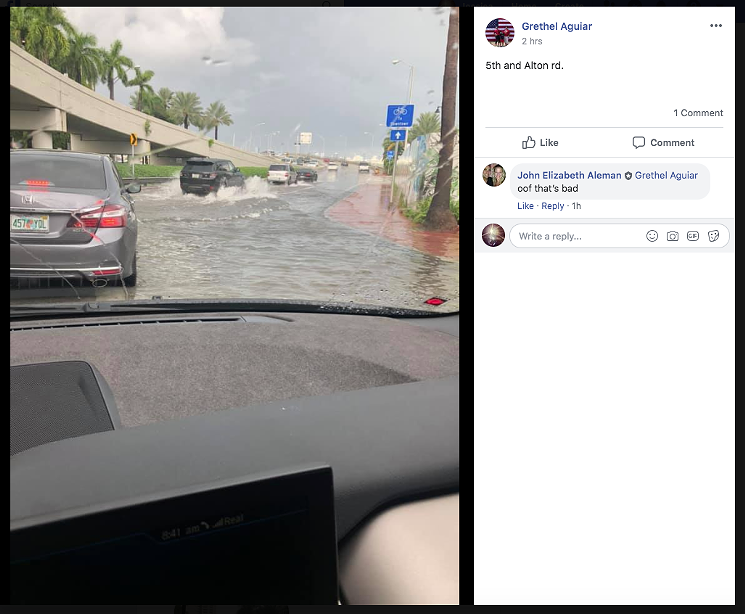Attach a photo using the camera icon
The width and height of the screenshot is (745, 614).
pos(672,236)
